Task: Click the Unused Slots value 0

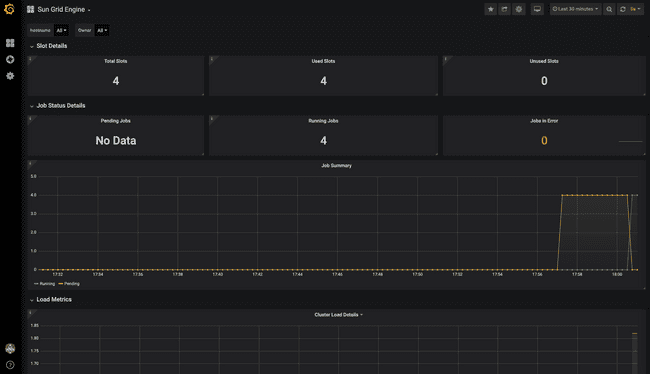Action: click(x=544, y=81)
